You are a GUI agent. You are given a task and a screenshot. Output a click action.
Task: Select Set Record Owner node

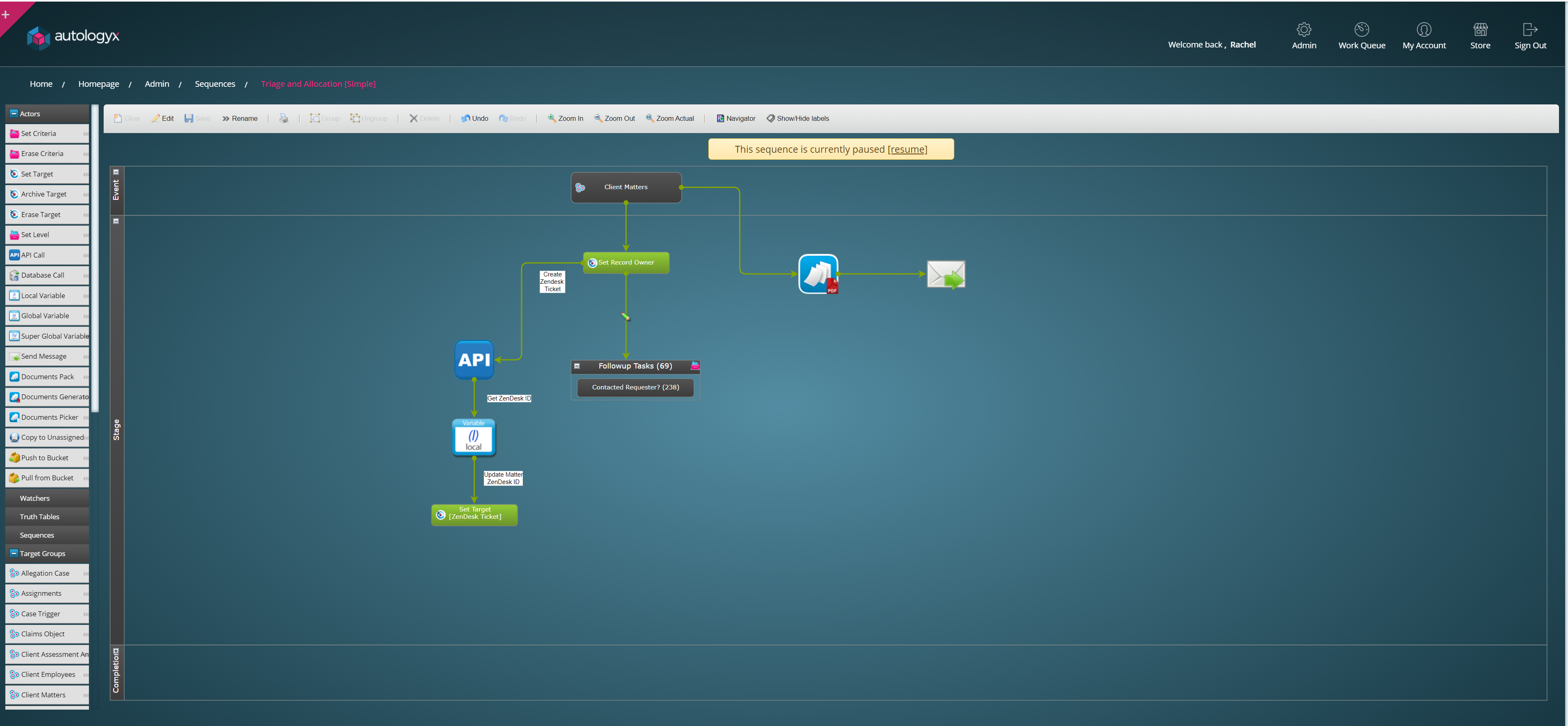[x=626, y=263]
